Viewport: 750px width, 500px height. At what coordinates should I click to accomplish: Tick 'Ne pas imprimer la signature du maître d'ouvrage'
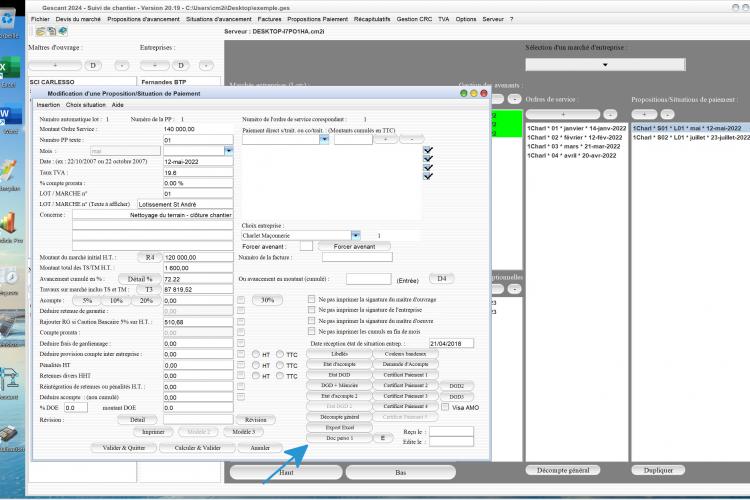311,300
